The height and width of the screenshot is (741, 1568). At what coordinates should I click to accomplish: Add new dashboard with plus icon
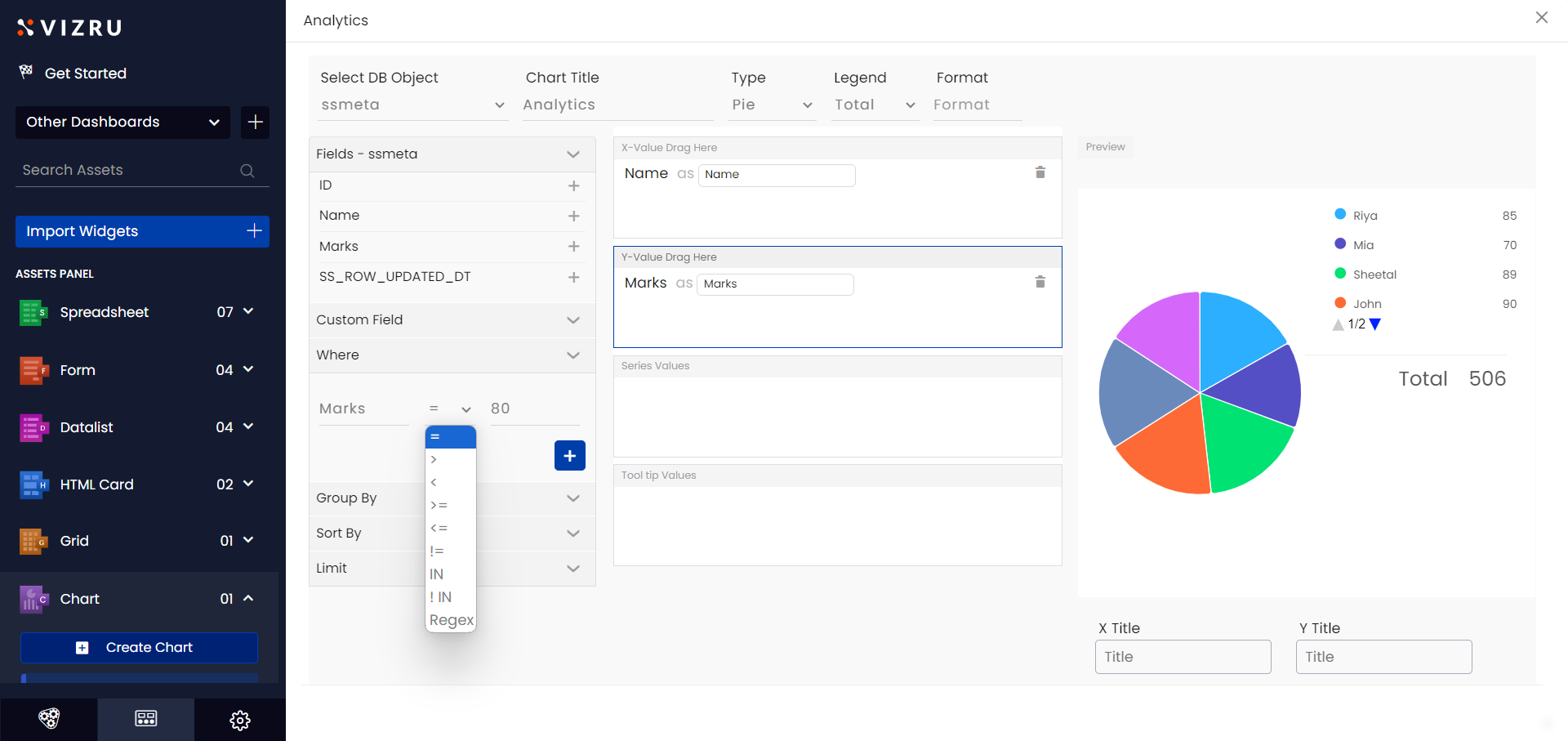255,123
